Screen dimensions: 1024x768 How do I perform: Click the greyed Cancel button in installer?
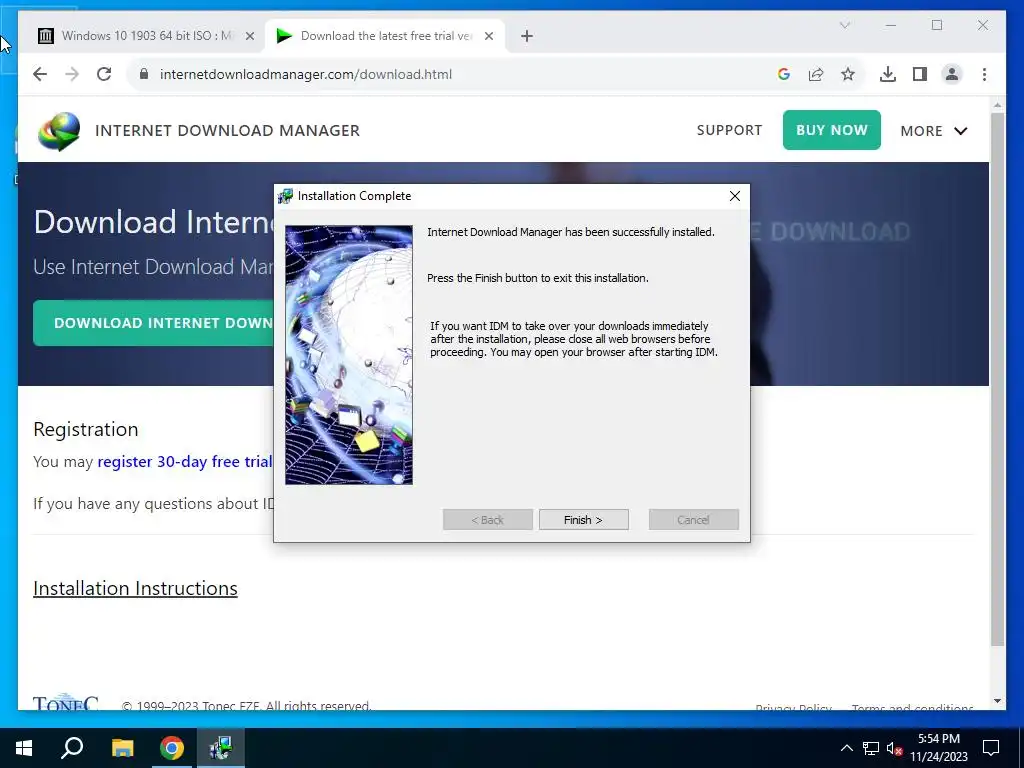tap(694, 520)
